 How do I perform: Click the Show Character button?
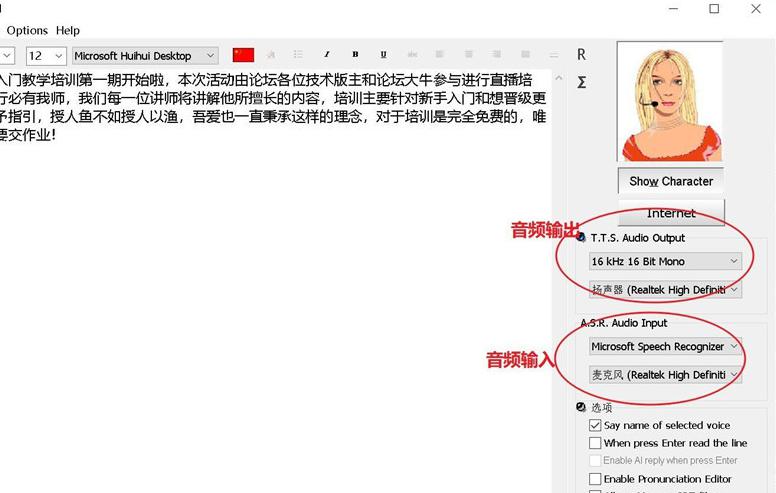[671, 181]
